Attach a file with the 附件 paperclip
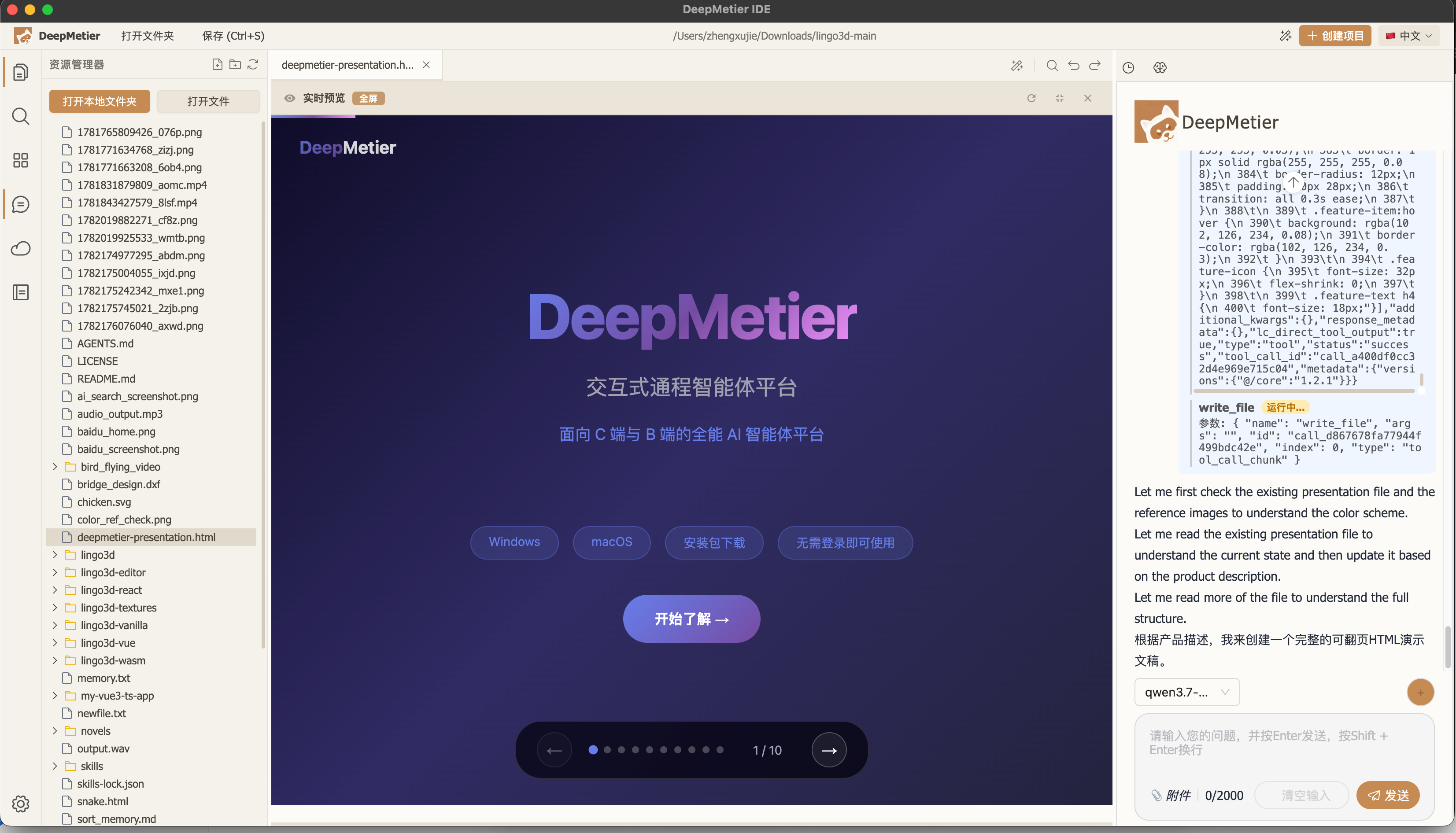Viewport: 1456px width, 833px height. pyautogui.click(x=1171, y=795)
